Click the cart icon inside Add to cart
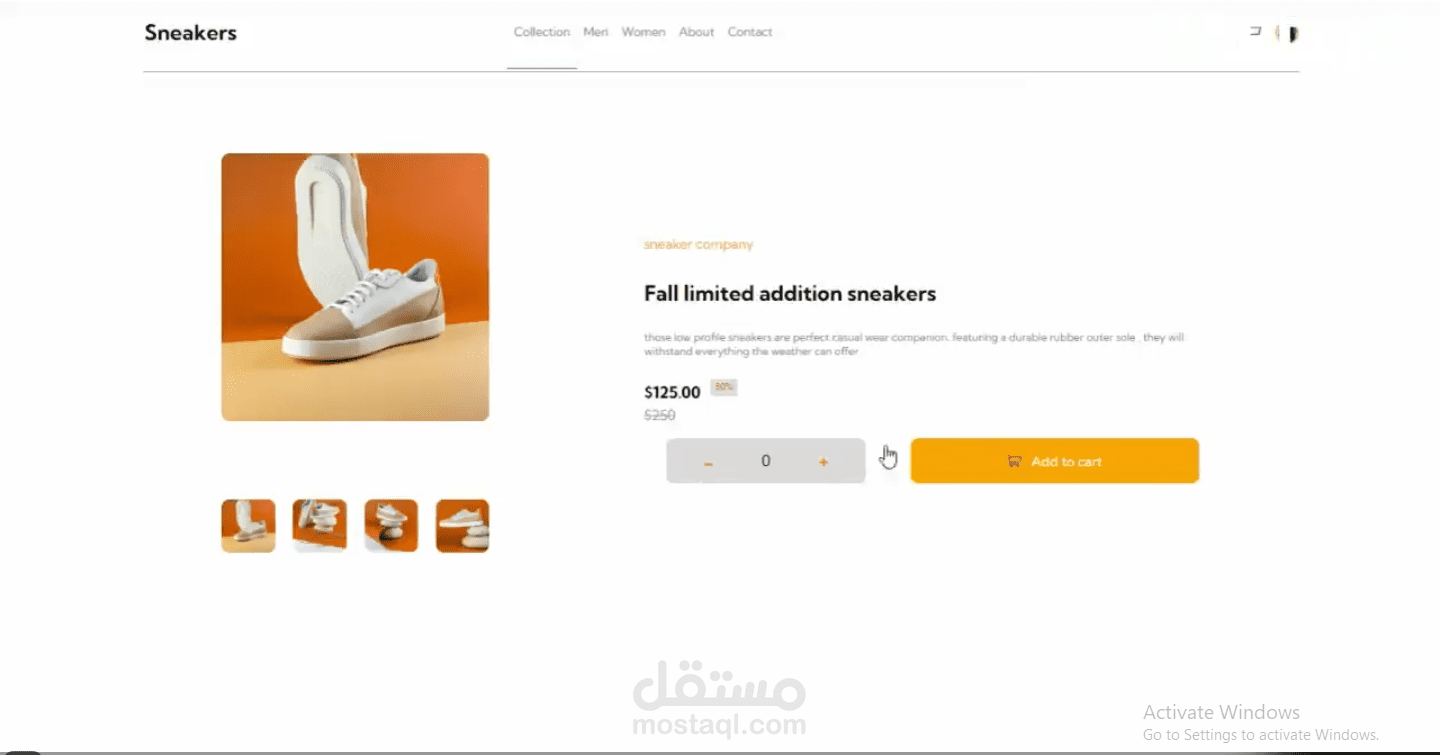 tap(1014, 461)
